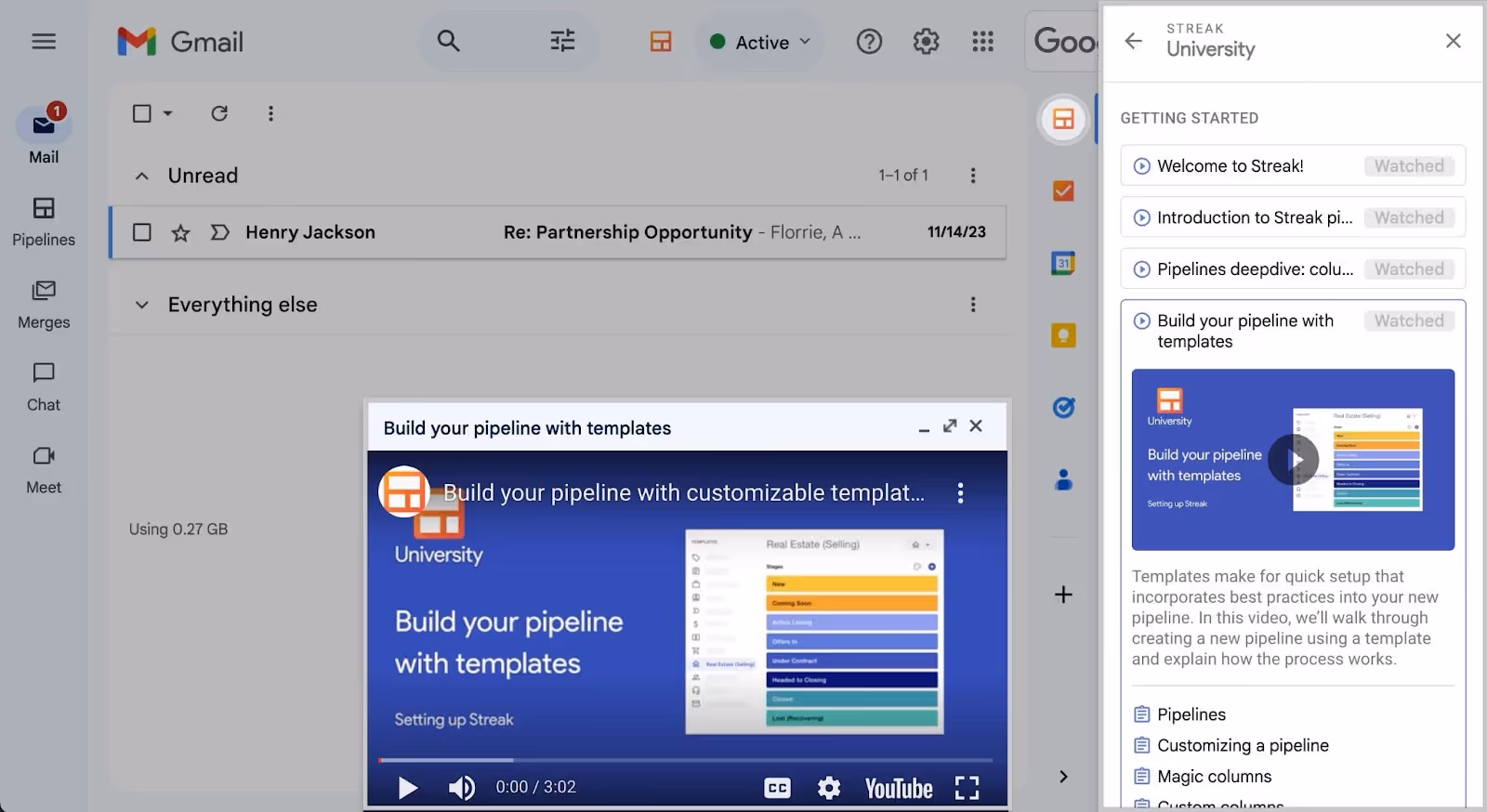1487x812 pixels.
Task: Show search options filter icon
Action: pos(562,41)
